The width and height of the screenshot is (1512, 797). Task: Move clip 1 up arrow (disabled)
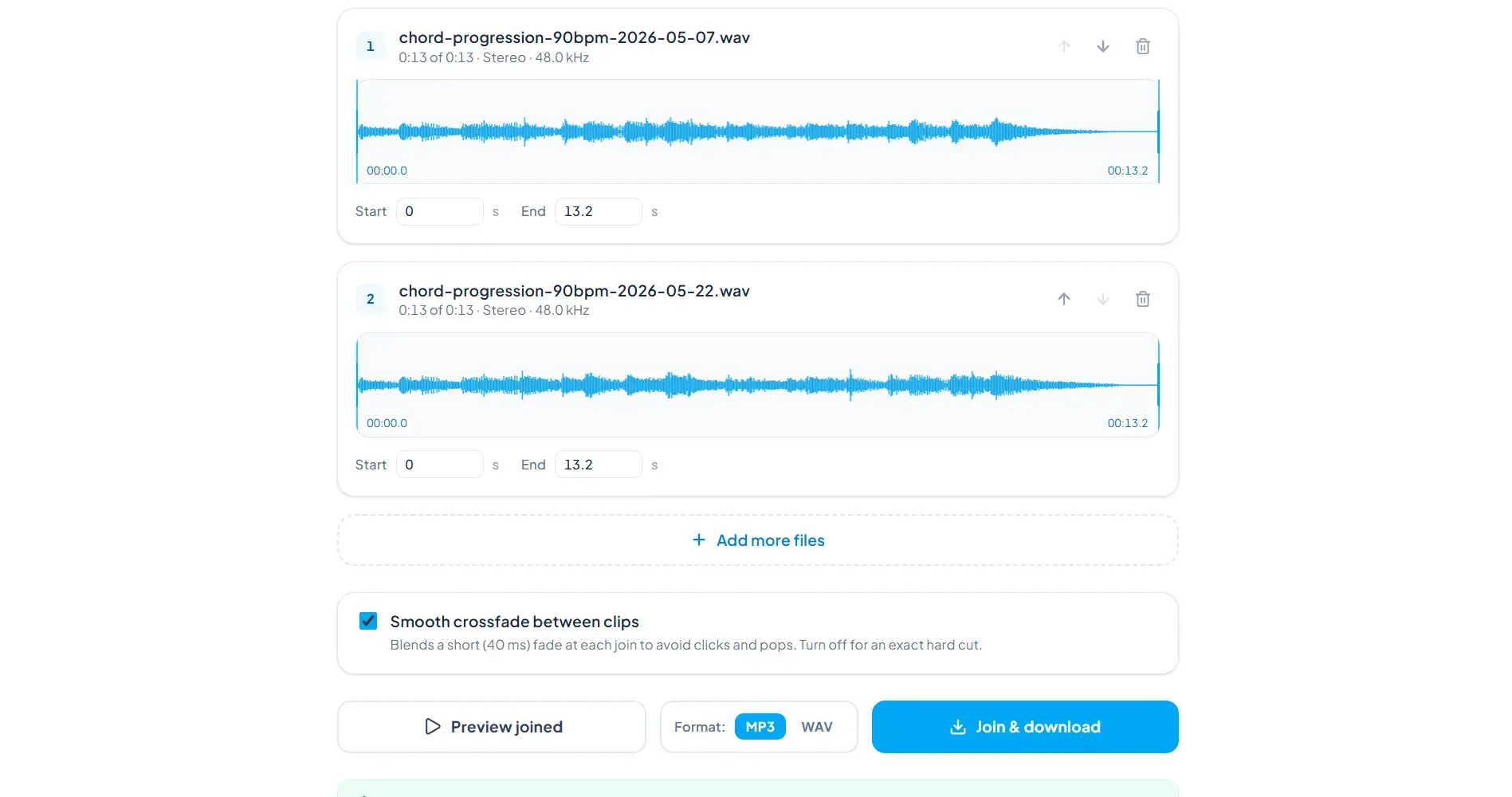(x=1064, y=46)
